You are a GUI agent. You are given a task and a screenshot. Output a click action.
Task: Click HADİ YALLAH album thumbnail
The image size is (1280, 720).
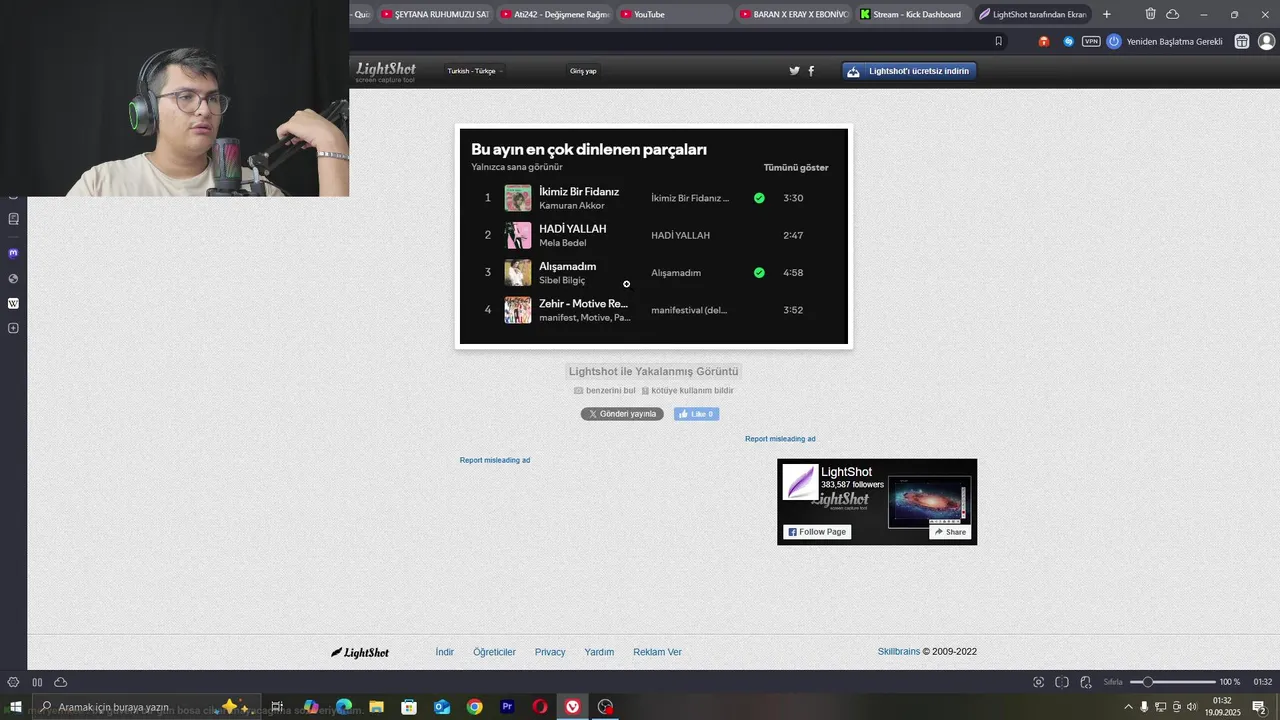coord(518,235)
